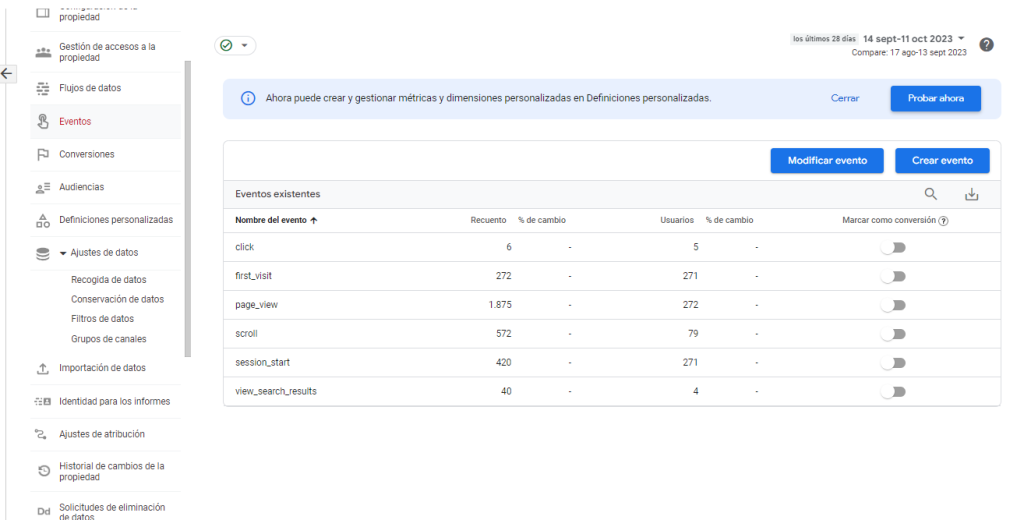Click the back arrow to collapse sidebar

(8, 73)
